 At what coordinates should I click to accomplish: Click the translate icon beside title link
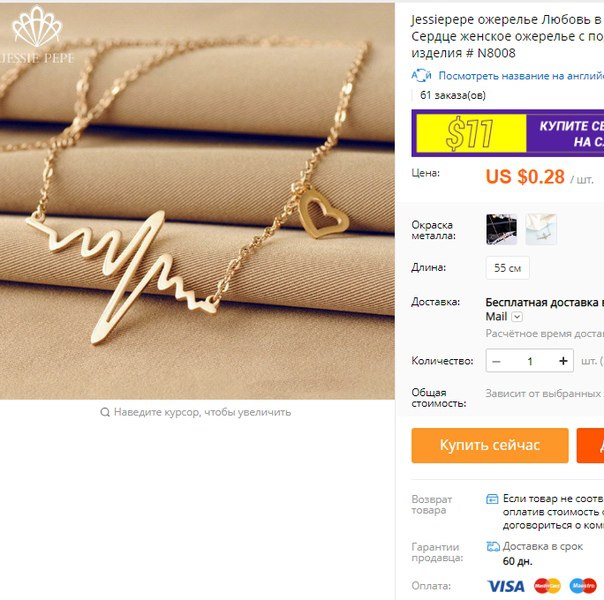(421, 75)
